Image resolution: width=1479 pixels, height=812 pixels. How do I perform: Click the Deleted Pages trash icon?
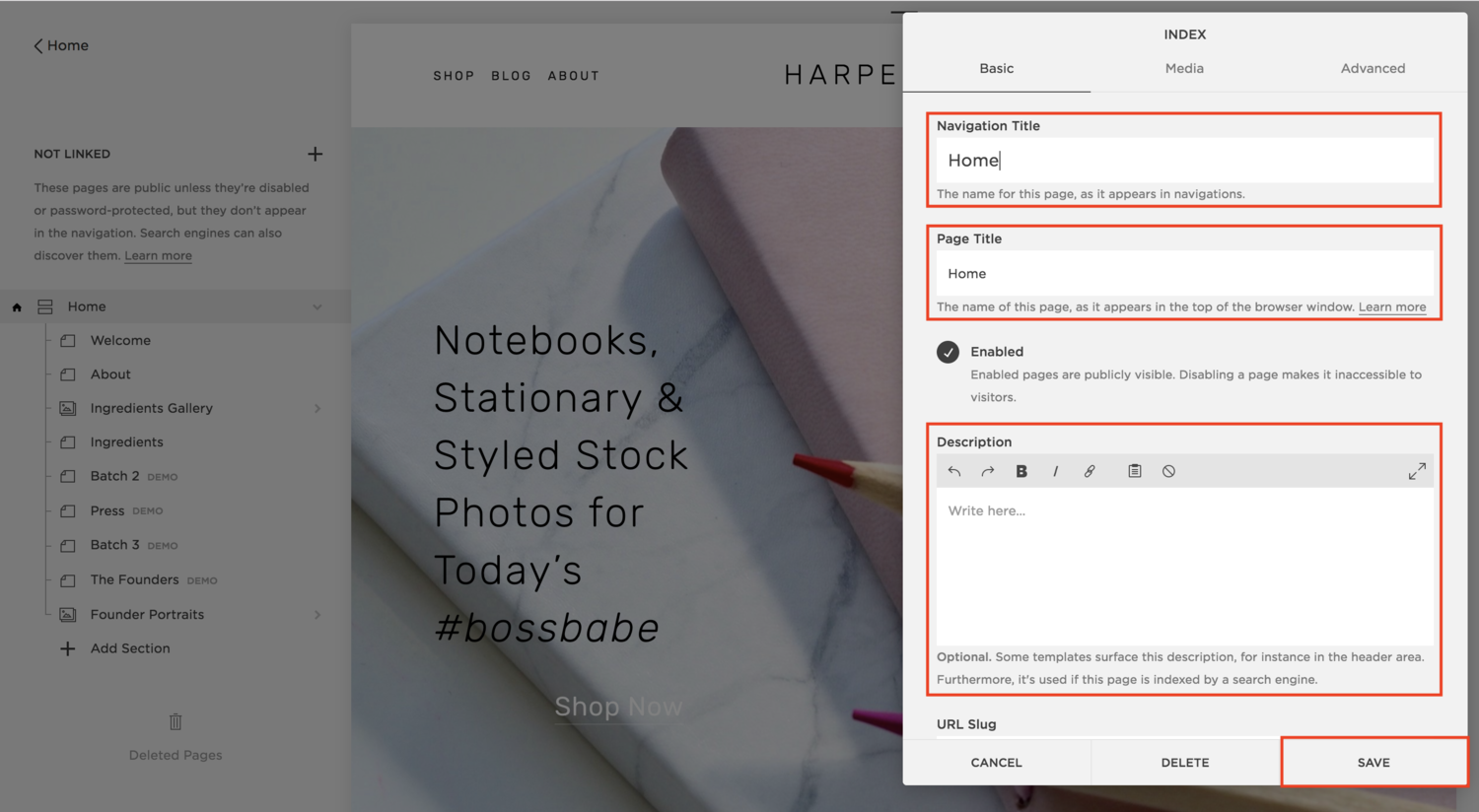click(176, 722)
